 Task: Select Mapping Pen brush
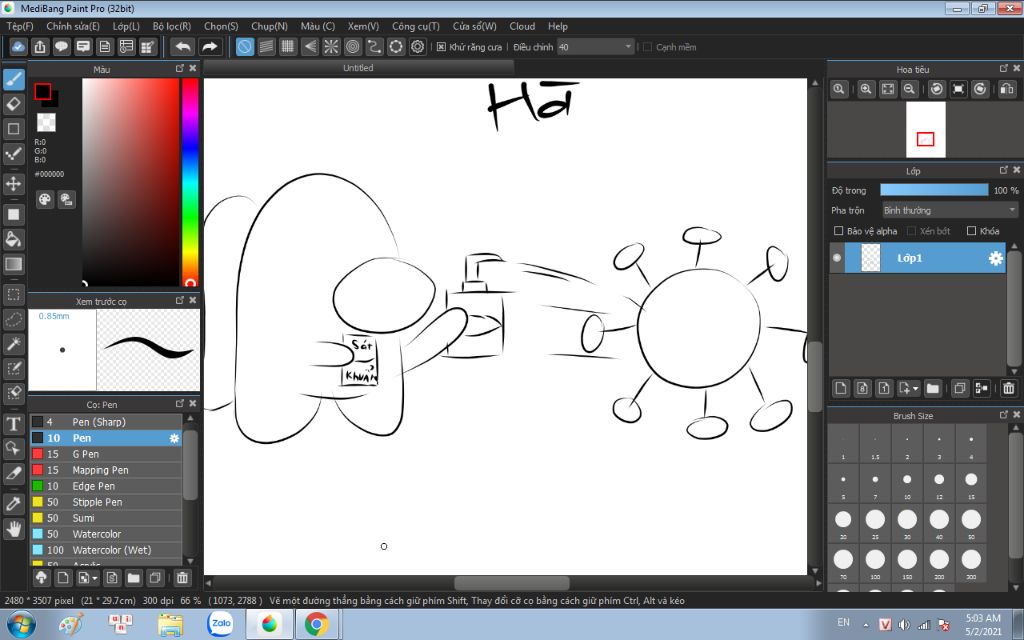click(106, 470)
